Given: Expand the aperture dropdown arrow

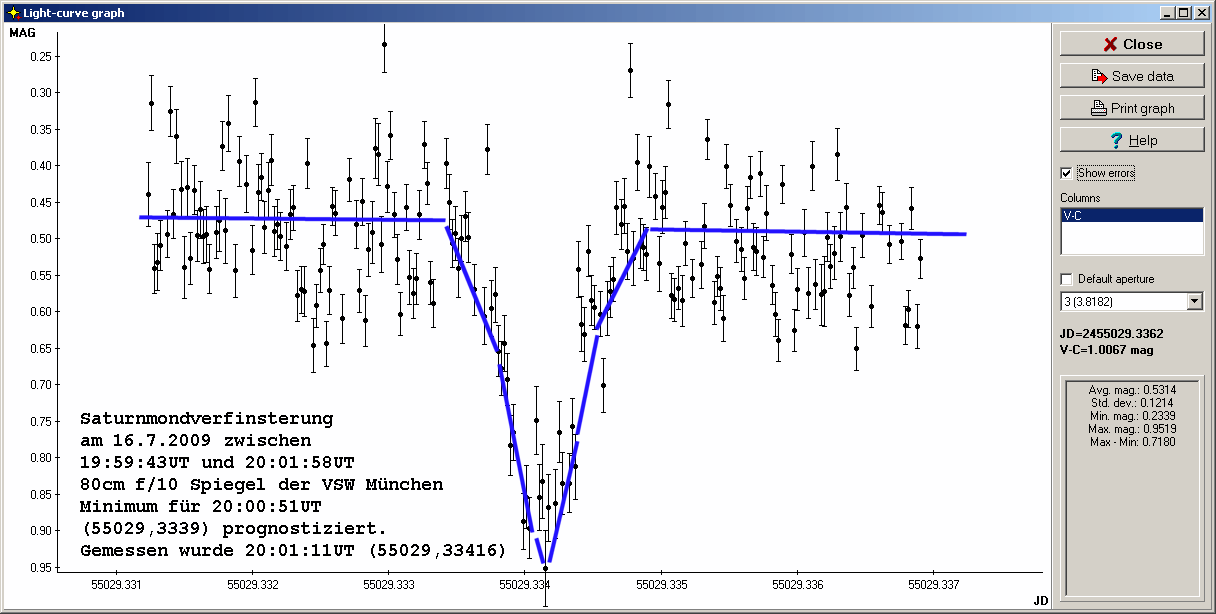Looking at the screenshot, I should (x=1194, y=301).
